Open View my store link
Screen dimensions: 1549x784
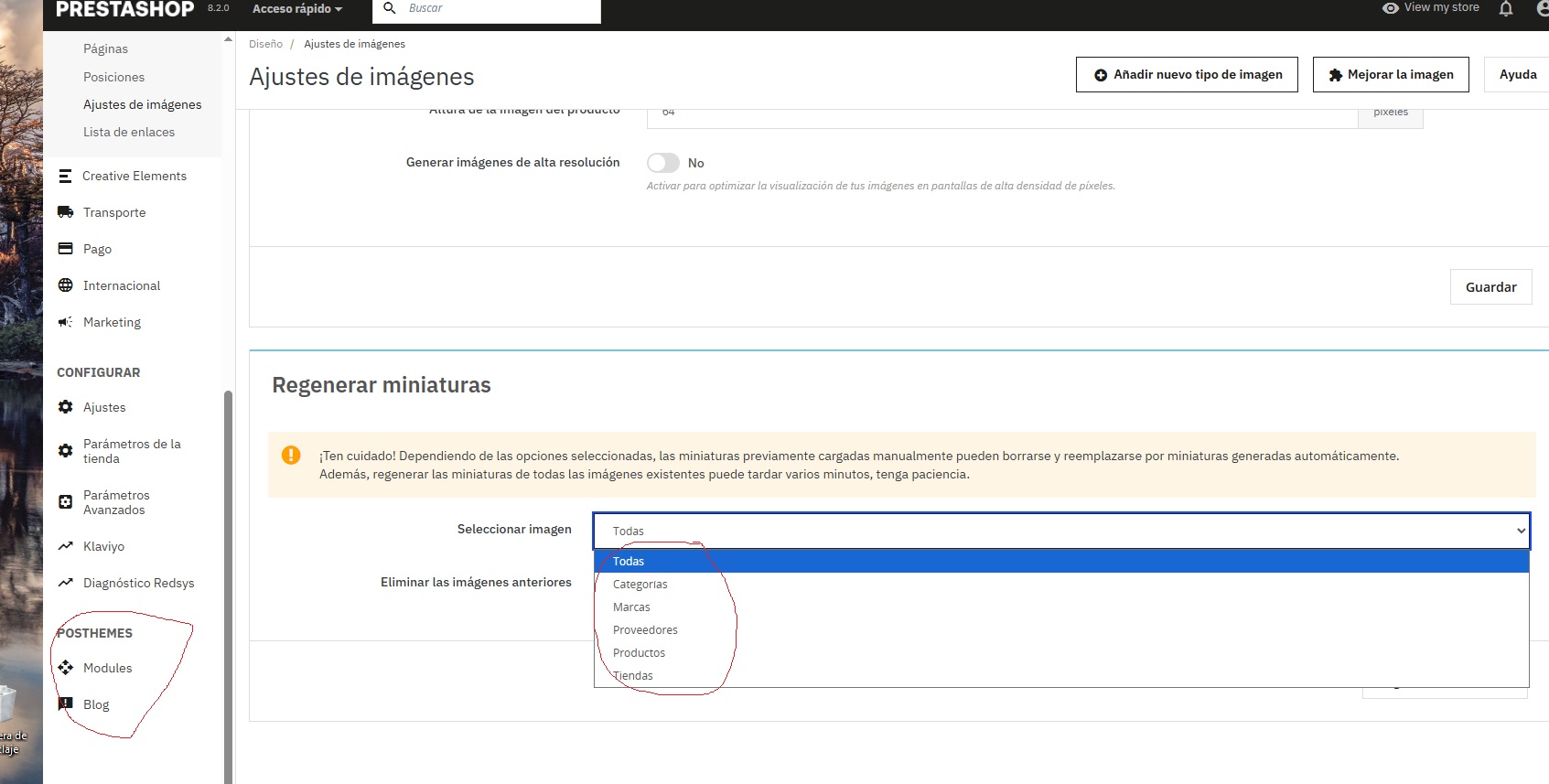tap(1432, 8)
